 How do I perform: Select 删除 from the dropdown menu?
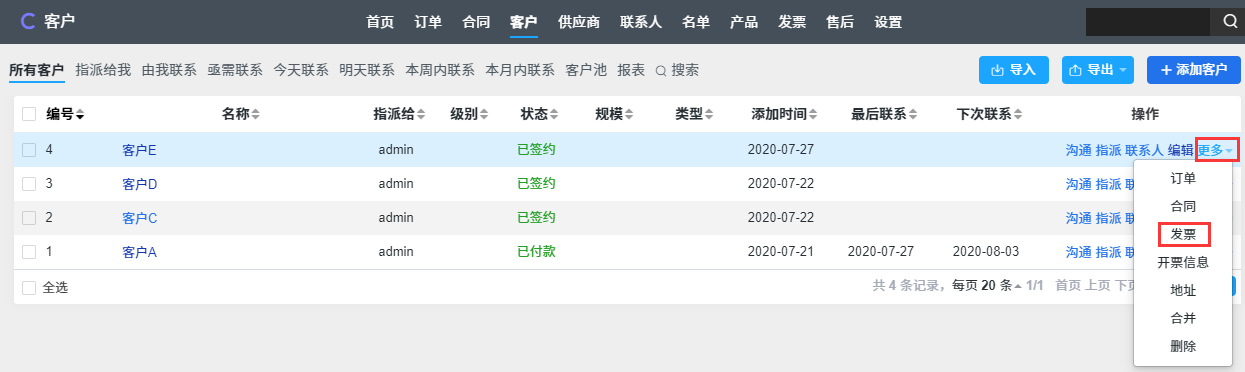click(x=1183, y=346)
